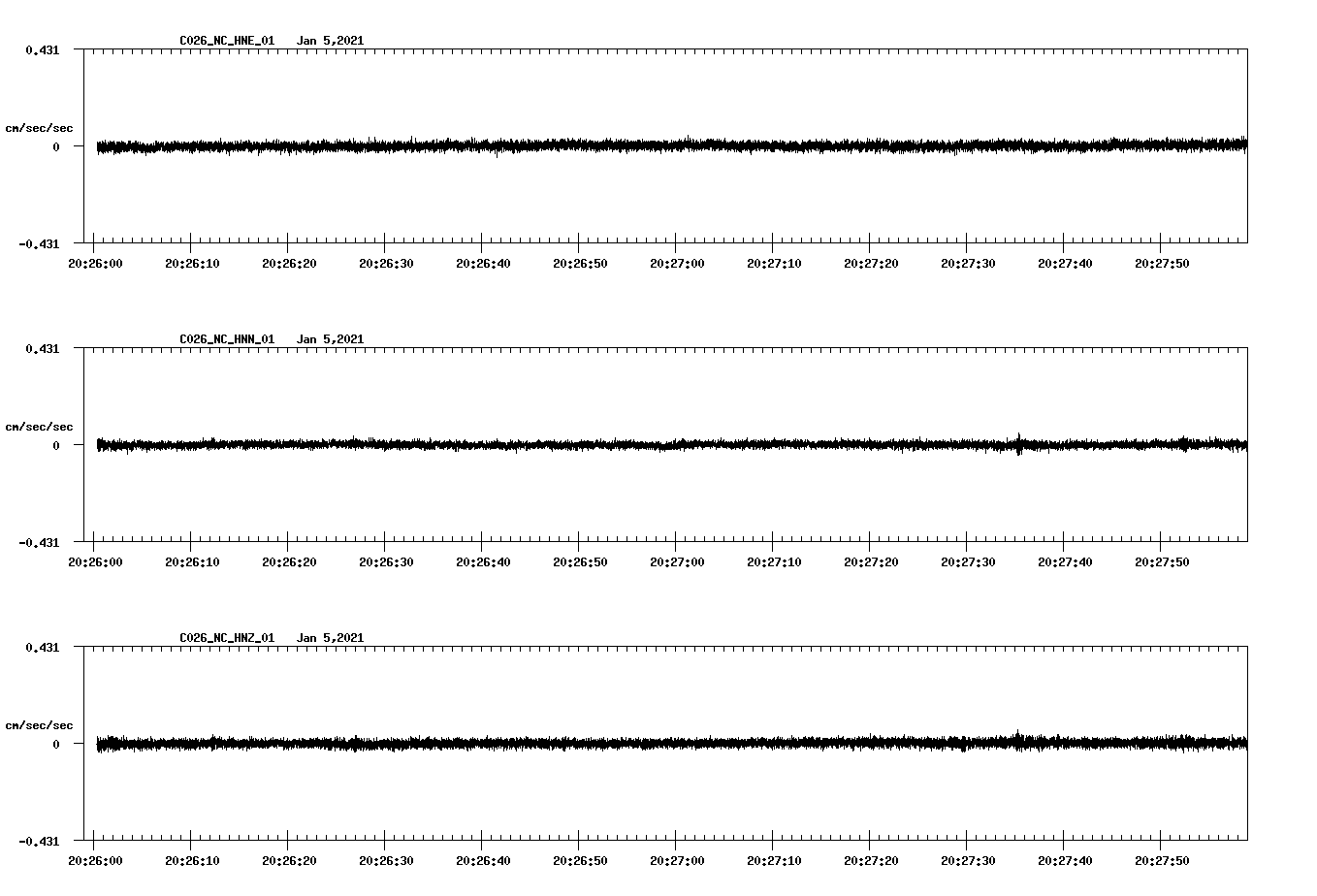1317x896 pixels.
Task: Select the C026_NC_HNE_01 channel label
Action: point(225,40)
